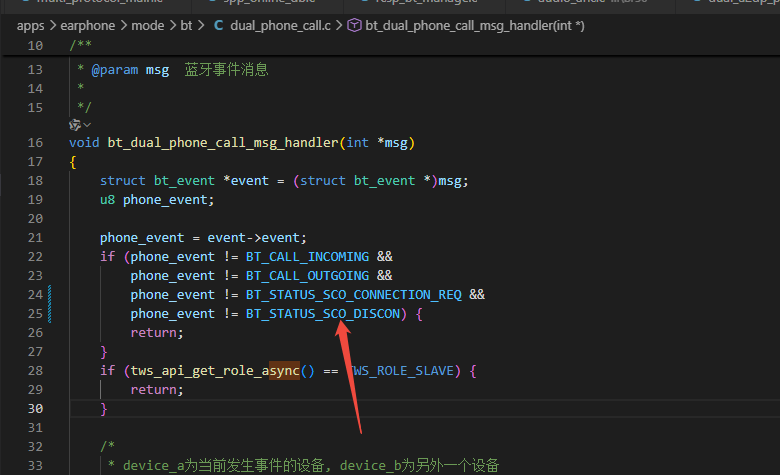Click the opening brace on line 17
This screenshot has width=780, height=475.
tap(73, 162)
